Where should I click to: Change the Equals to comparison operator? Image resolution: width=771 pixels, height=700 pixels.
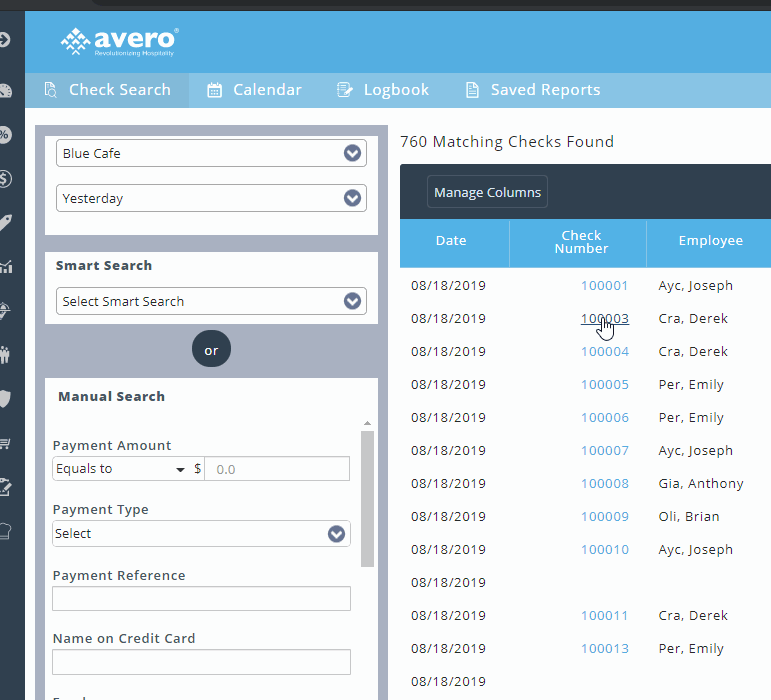click(x=121, y=469)
